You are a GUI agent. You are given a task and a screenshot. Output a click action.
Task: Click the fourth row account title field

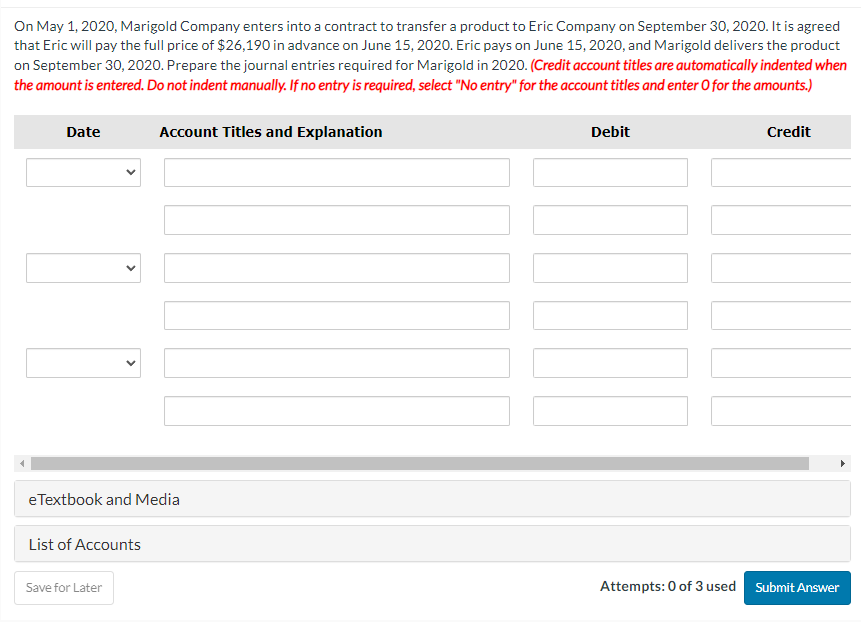coord(337,315)
